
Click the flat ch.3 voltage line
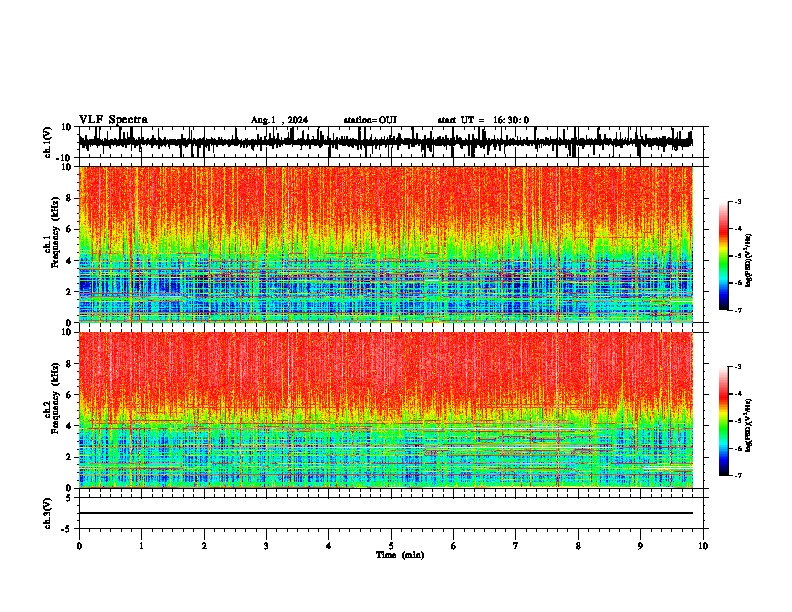click(x=385, y=513)
